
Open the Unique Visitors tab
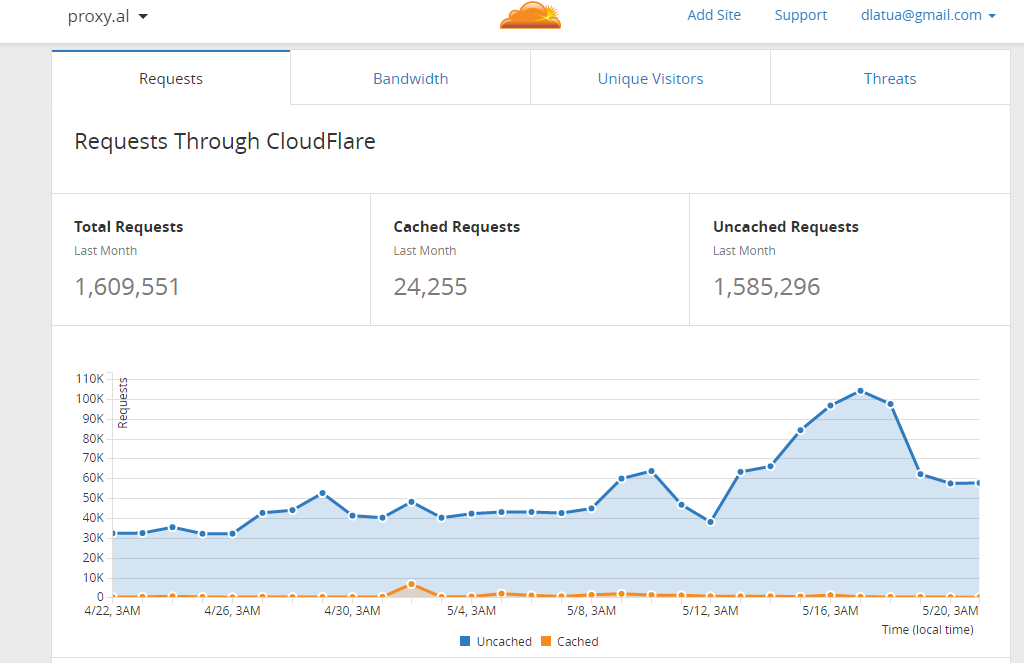[x=650, y=79]
